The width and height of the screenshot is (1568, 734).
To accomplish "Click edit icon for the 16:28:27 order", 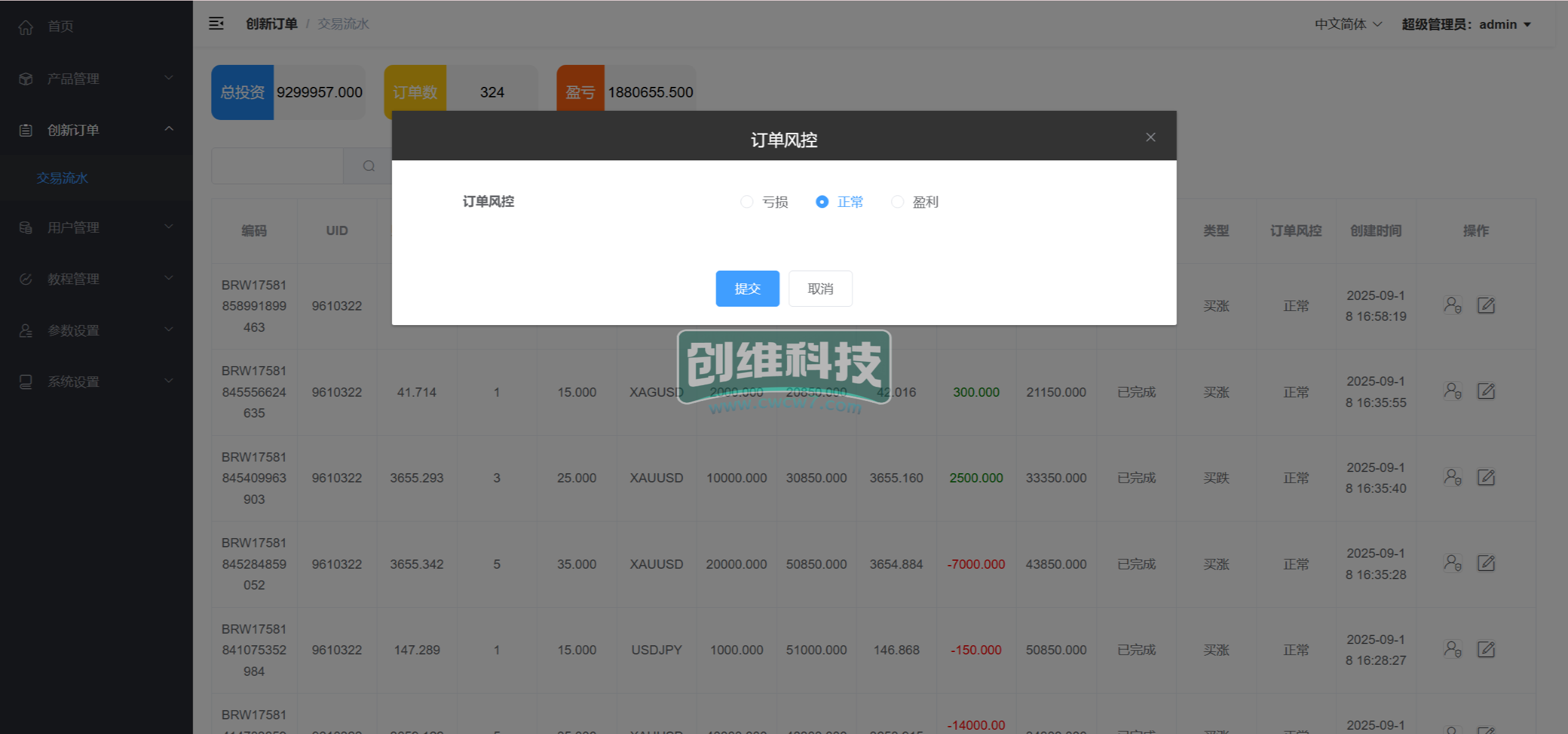I will click(1486, 650).
